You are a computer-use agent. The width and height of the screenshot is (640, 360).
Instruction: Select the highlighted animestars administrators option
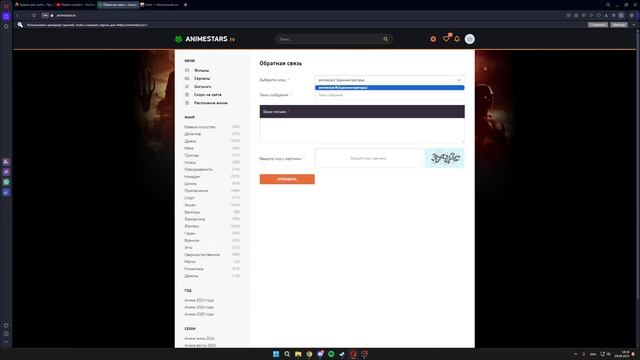tap(390, 88)
